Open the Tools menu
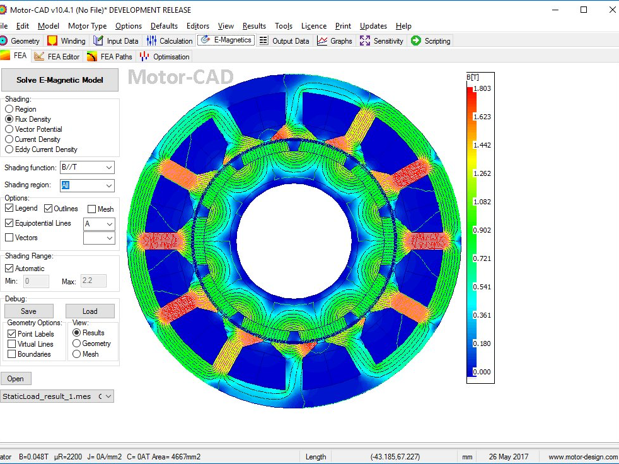 pyautogui.click(x=283, y=26)
